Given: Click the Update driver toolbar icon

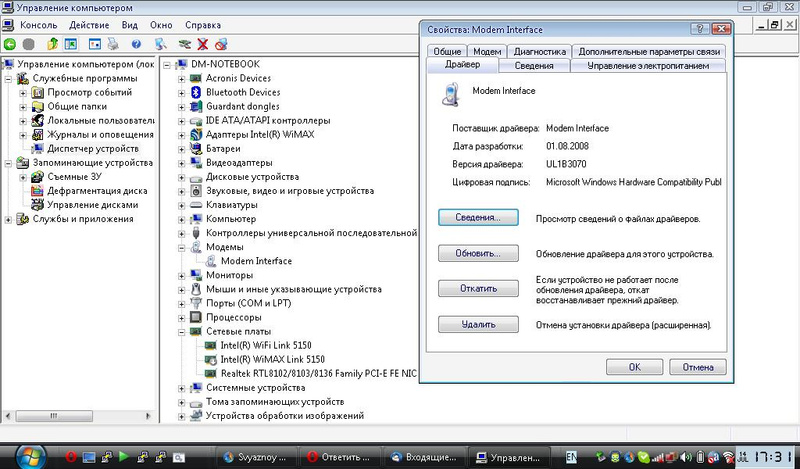Looking at the screenshot, I should coord(185,44).
